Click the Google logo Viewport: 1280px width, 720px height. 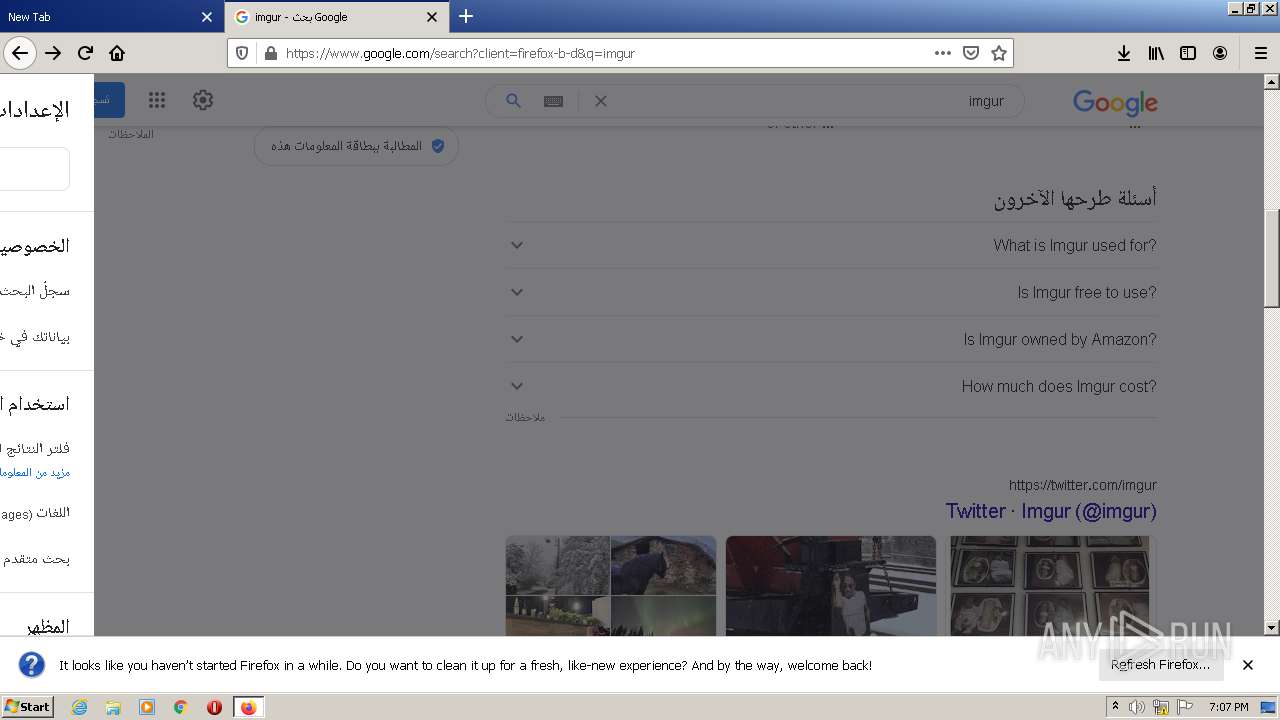click(x=1115, y=102)
